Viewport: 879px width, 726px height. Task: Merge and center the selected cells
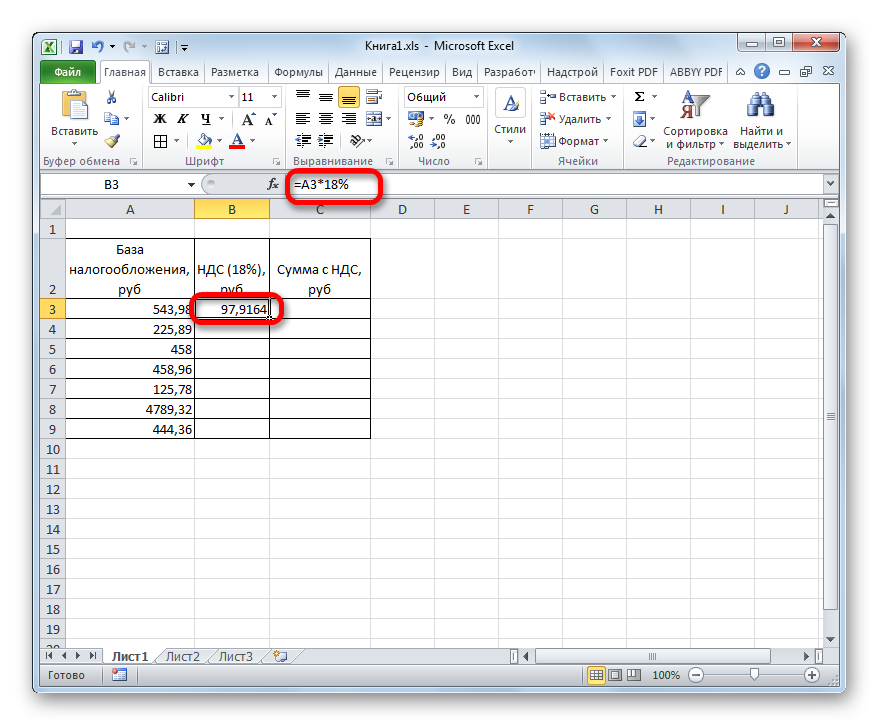[374, 119]
